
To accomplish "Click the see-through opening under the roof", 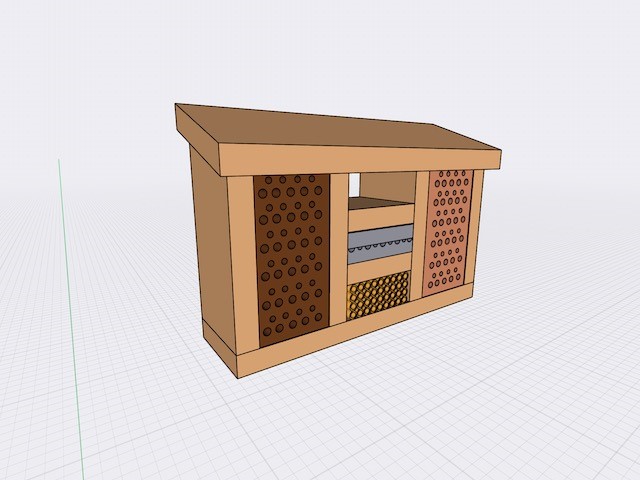I will [355, 185].
